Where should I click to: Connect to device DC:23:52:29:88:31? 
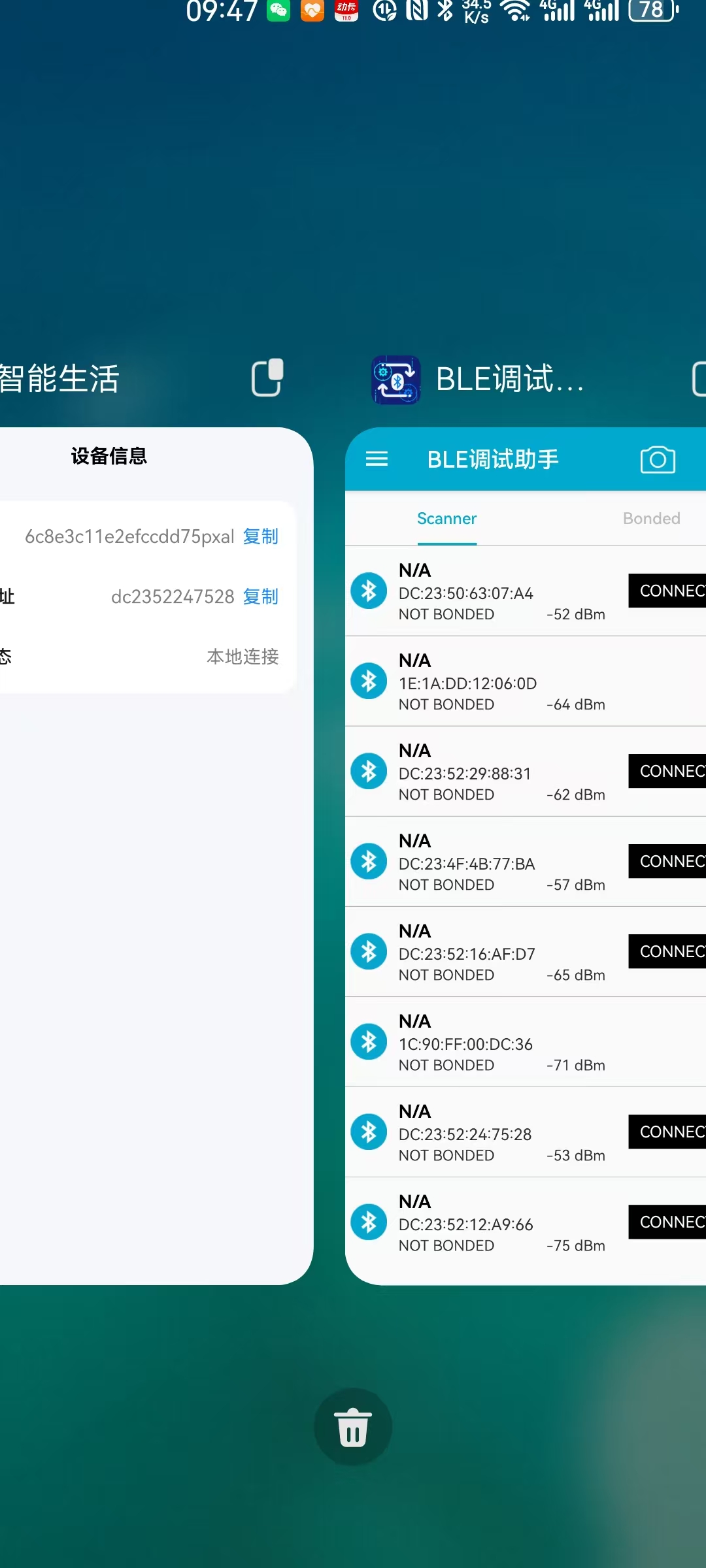click(667, 771)
